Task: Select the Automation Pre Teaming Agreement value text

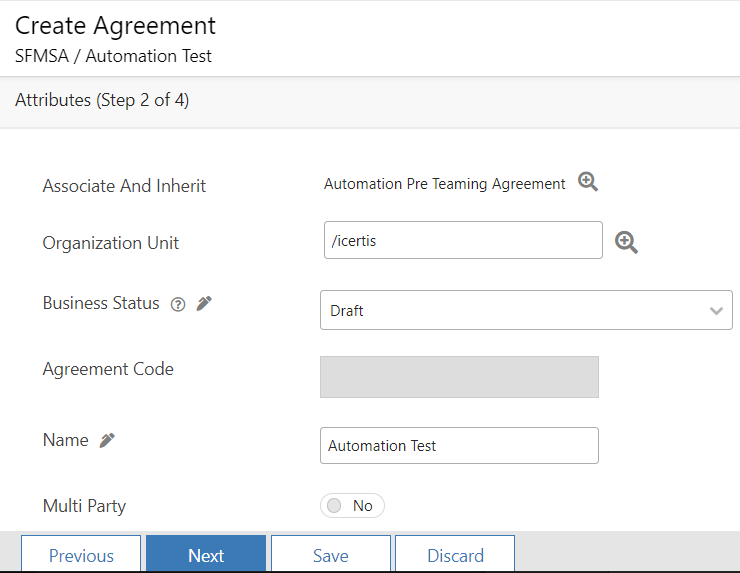Action: [x=444, y=184]
